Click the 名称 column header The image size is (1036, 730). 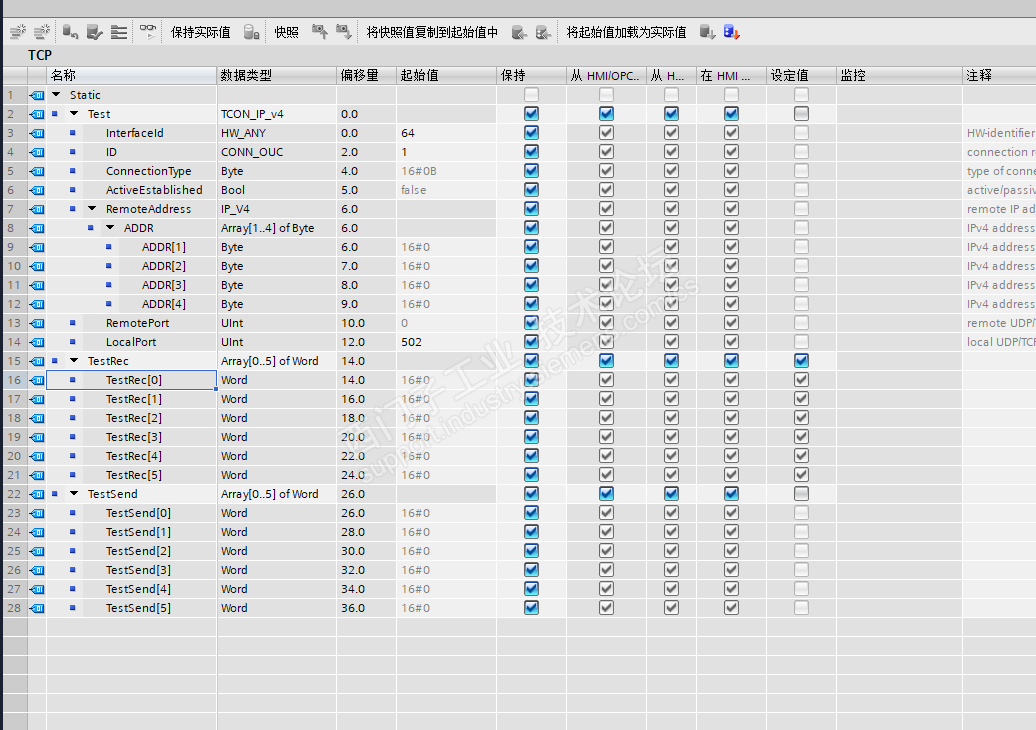(x=131, y=75)
